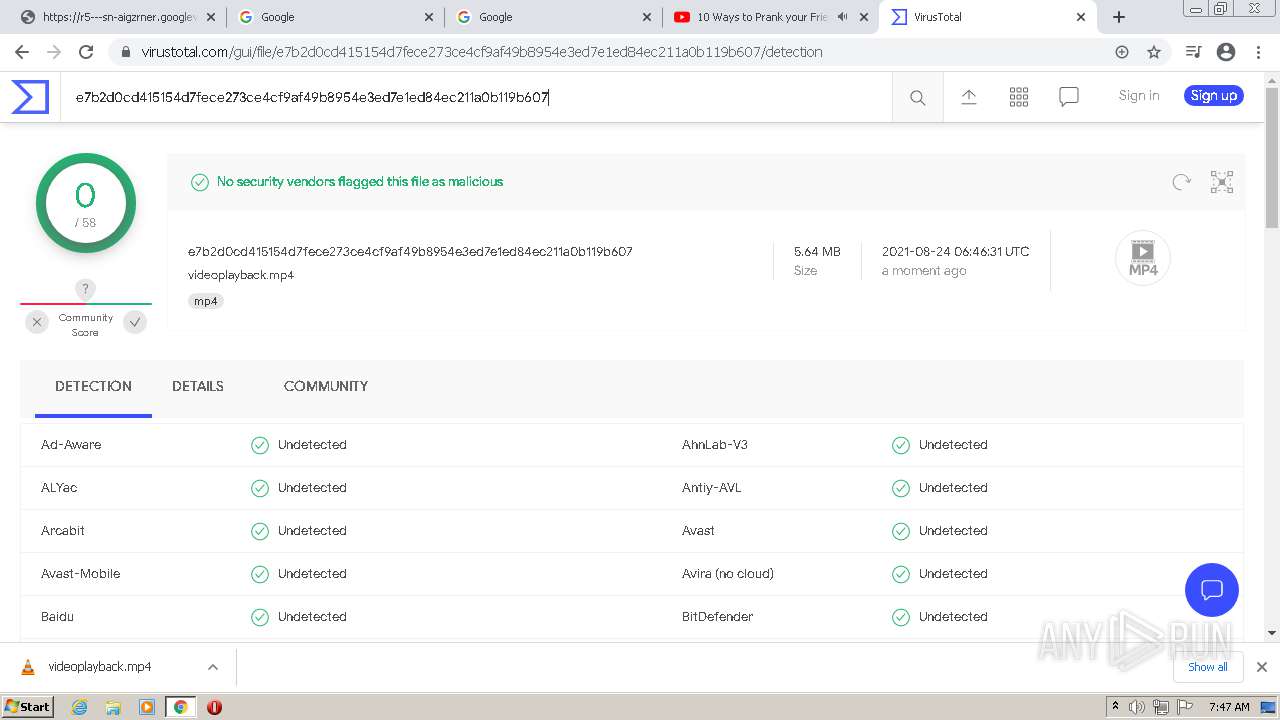1280x720 pixels.
Task: Open the blue chat bubble button
Action: pos(1211,589)
